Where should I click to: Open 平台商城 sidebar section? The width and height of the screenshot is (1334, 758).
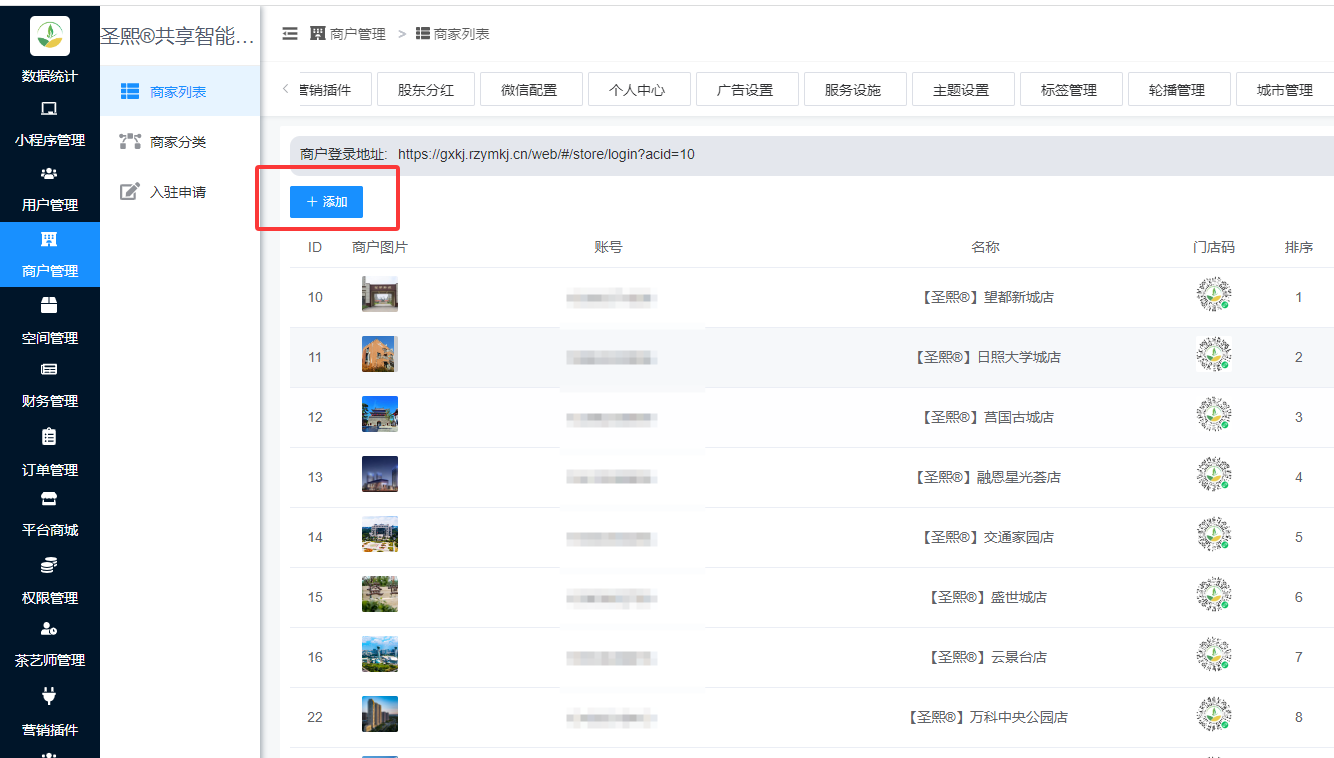[x=50, y=515]
